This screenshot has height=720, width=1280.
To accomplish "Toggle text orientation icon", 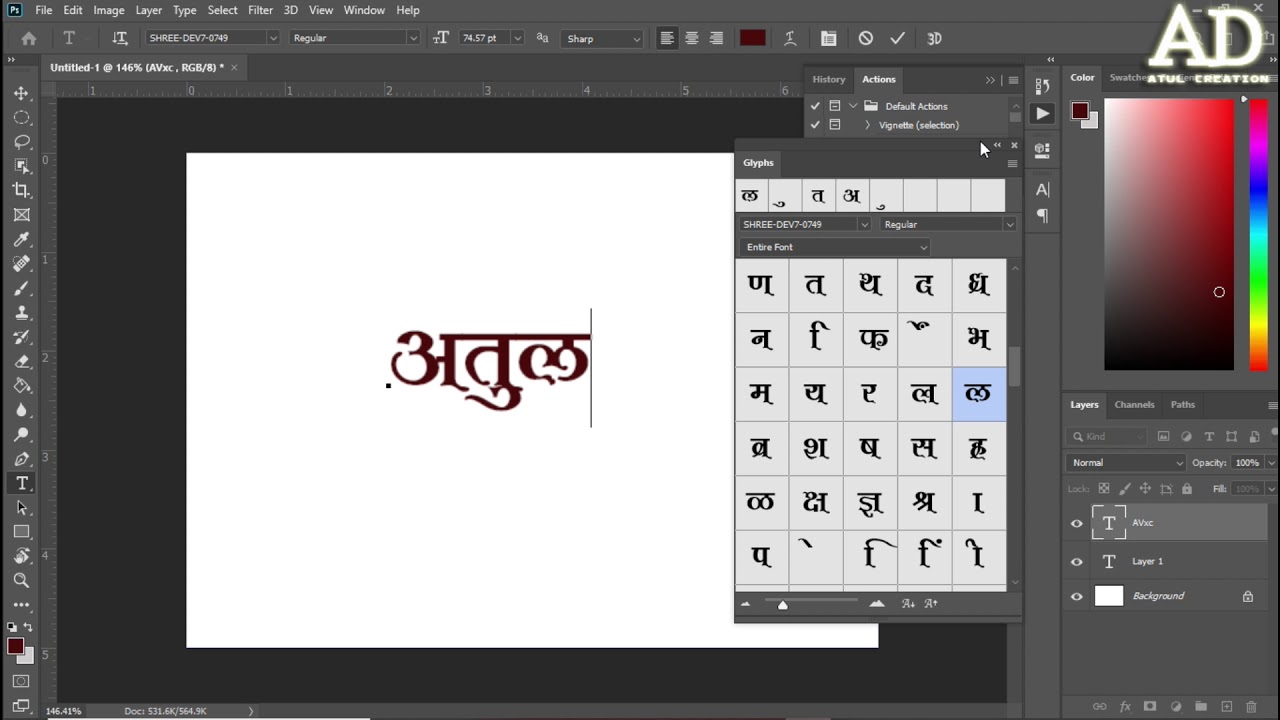I will click(120, 38).
